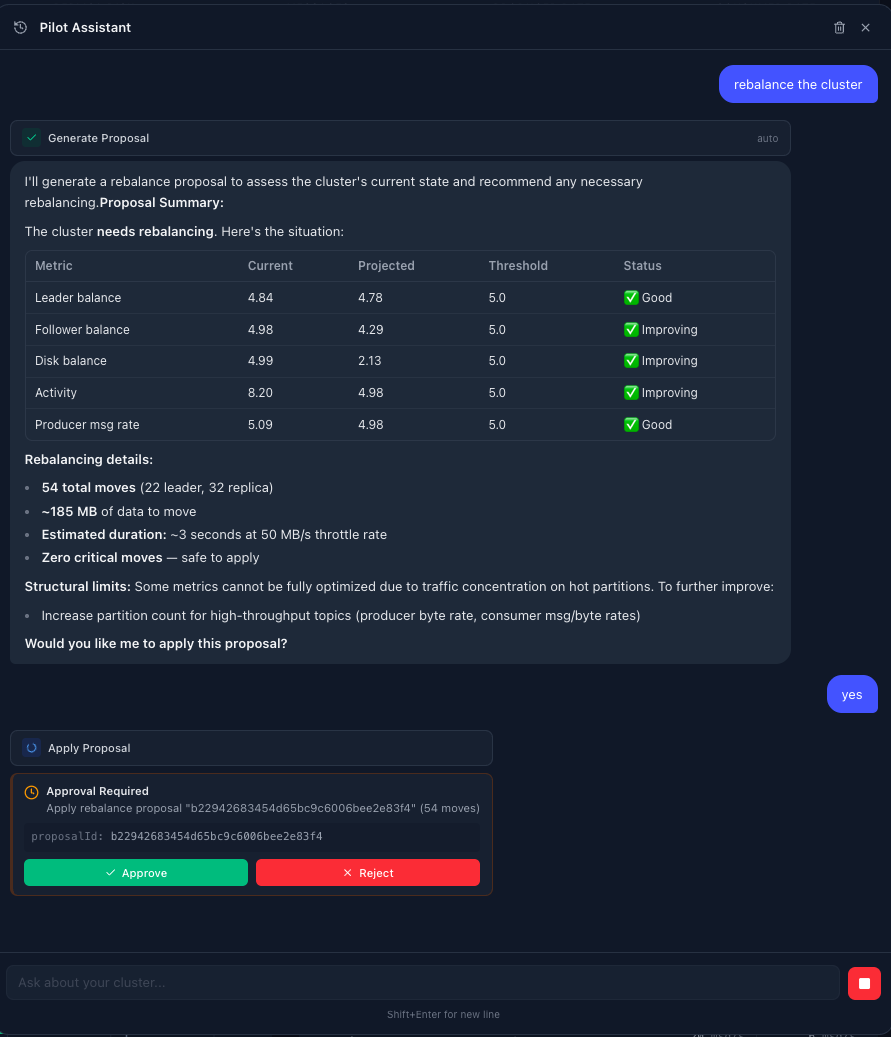Click the Leader balance Good status checkmark

pyautogui.click(x=631, y=298)
